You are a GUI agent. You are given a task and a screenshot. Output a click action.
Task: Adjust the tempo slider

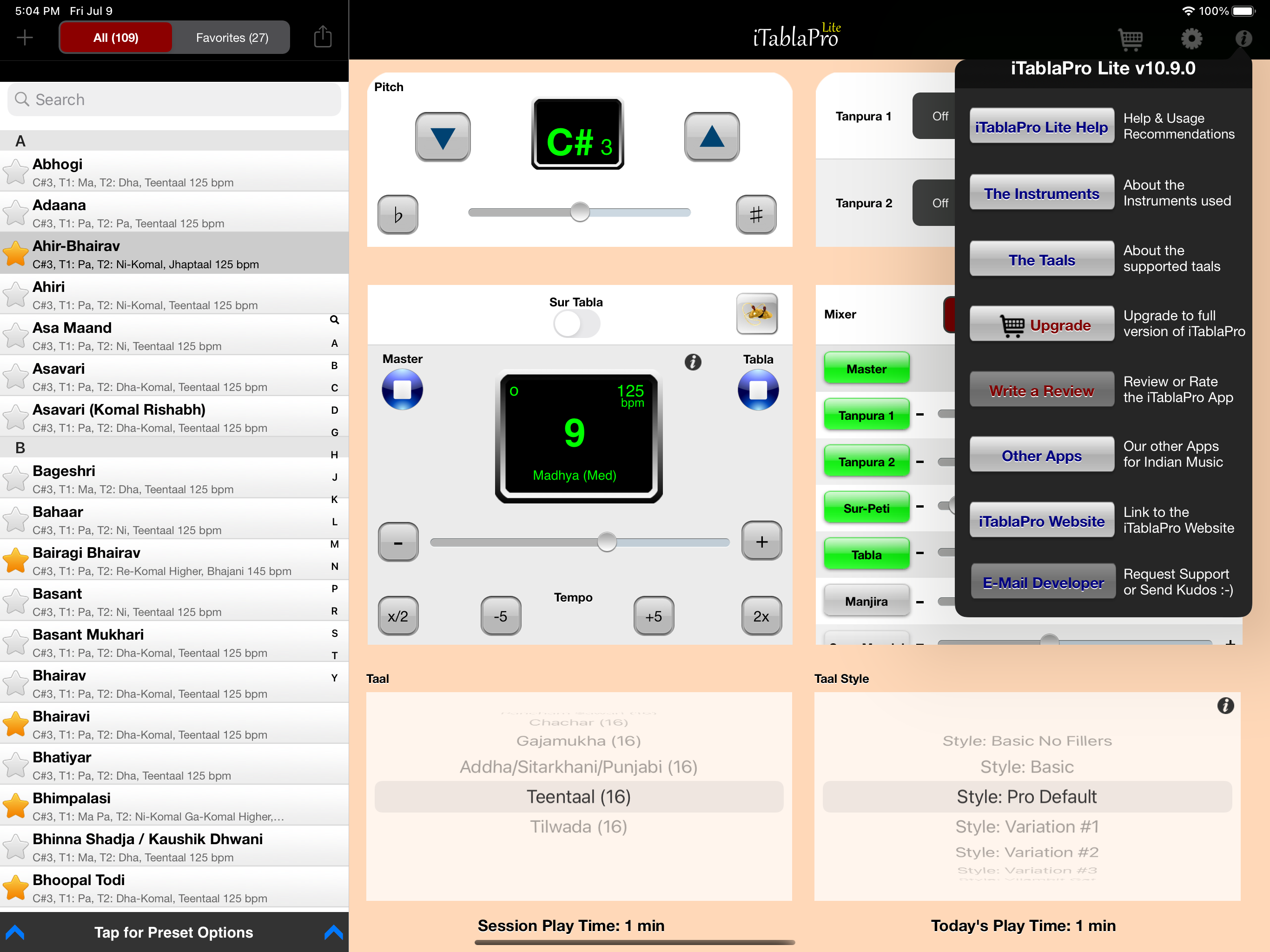coord(580,542)
